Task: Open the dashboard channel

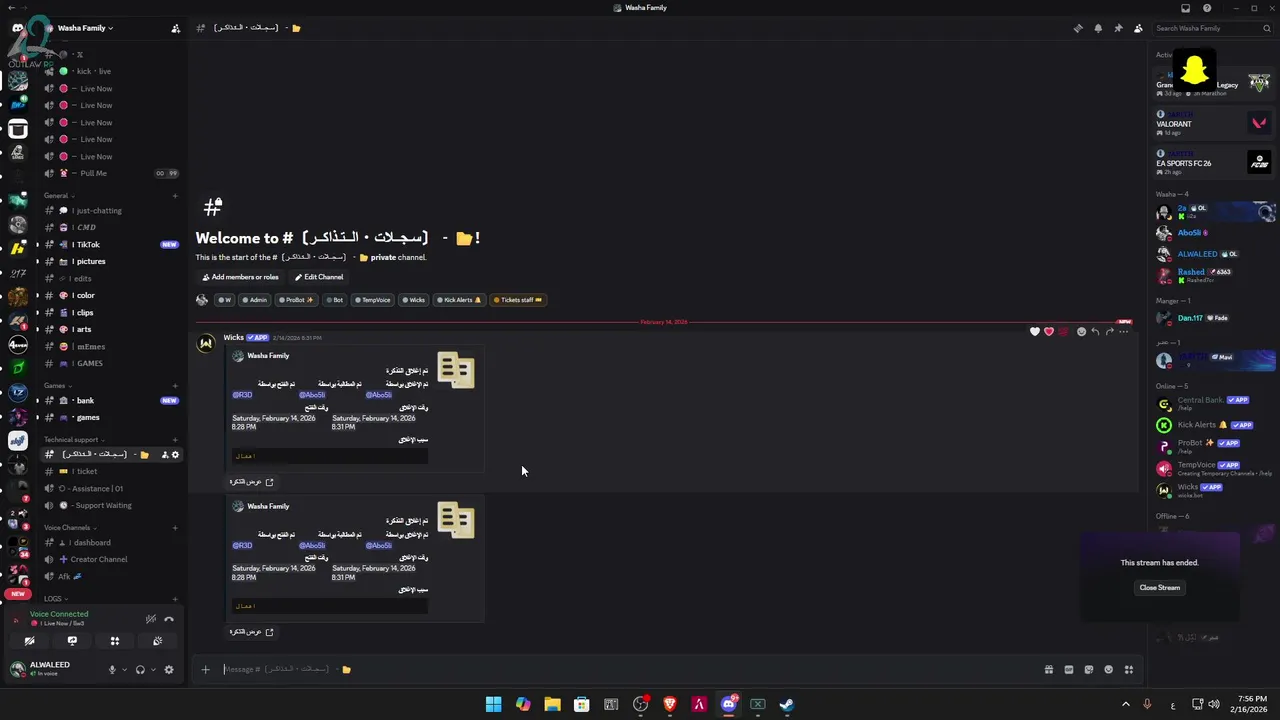Action: (110, 542)
